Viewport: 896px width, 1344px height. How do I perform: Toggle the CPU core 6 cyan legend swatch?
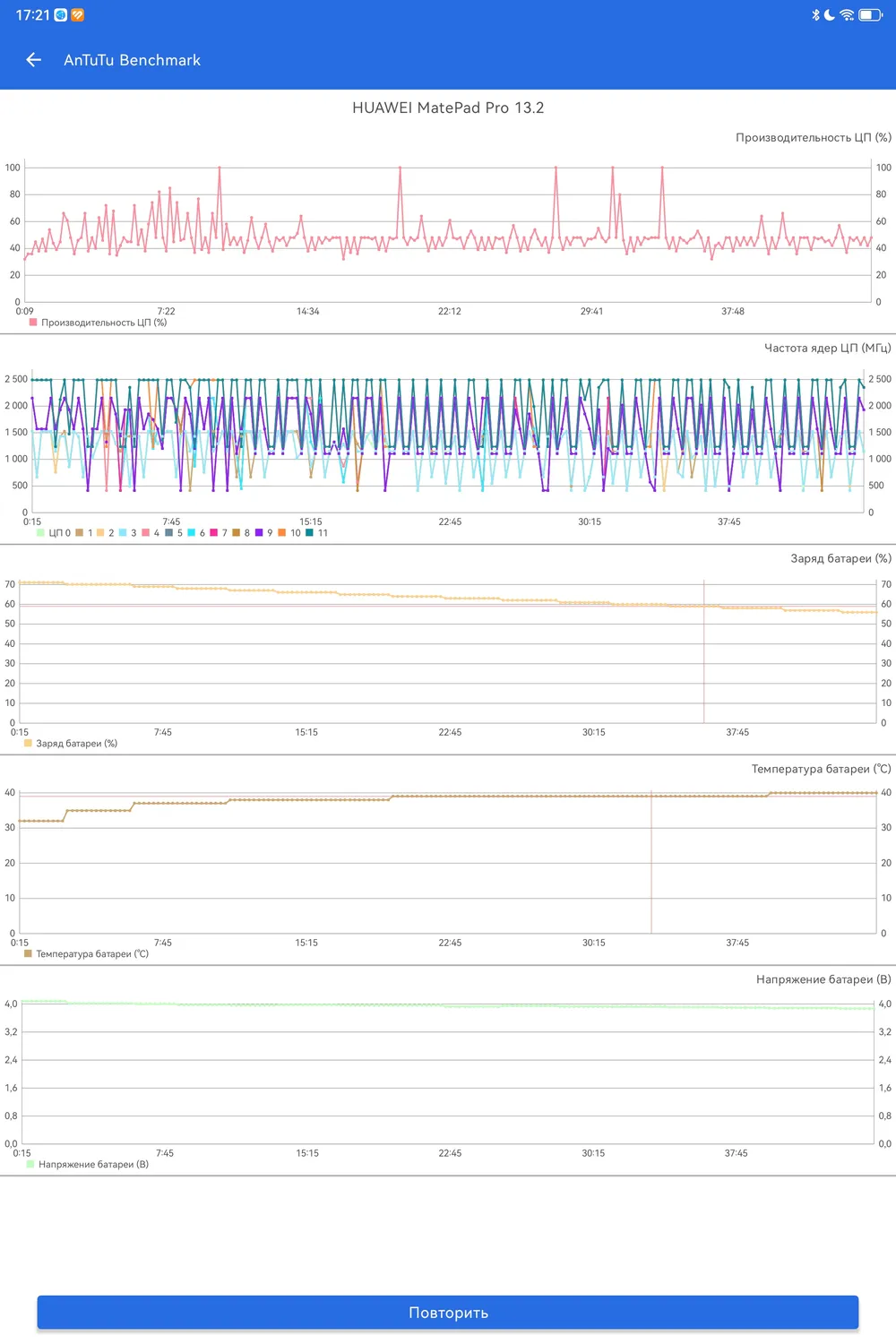coord(192,533)
